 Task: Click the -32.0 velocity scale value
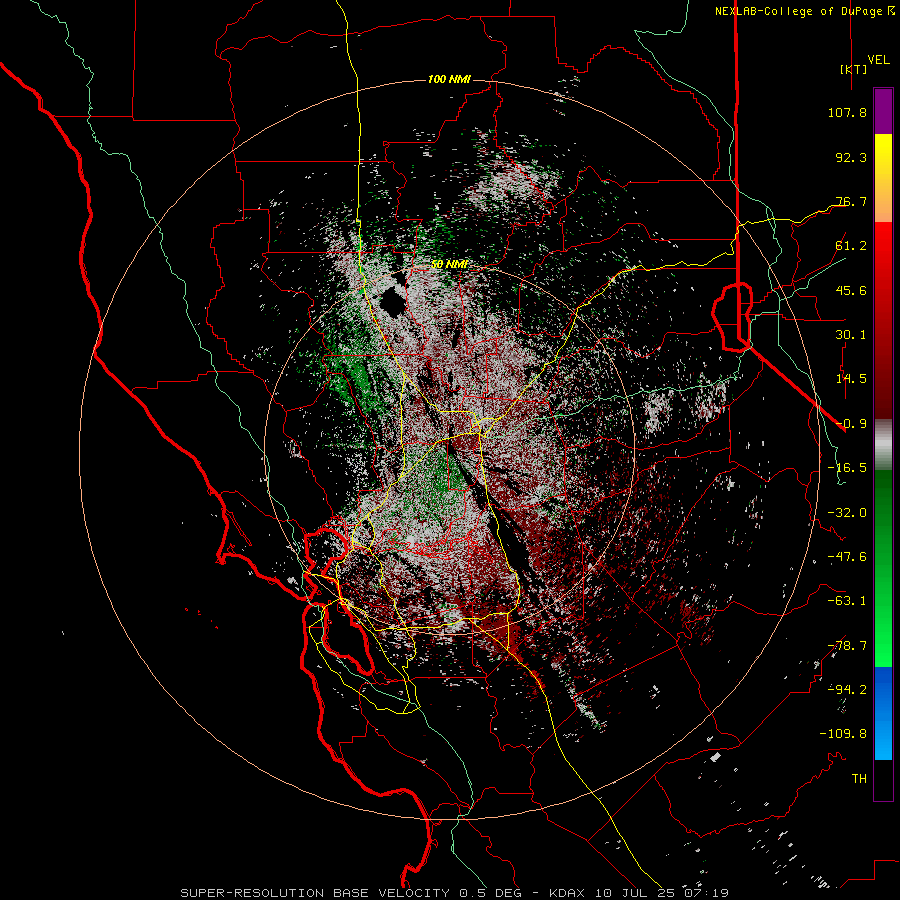point(847,513)
